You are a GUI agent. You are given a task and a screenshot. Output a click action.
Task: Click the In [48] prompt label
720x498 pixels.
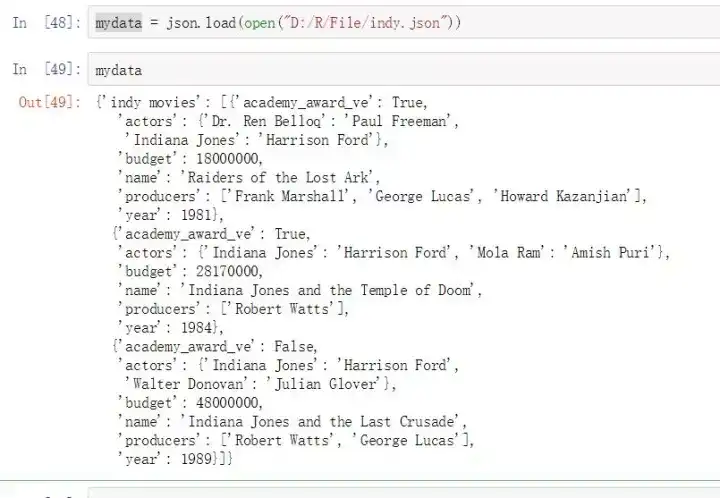(46, 22)
